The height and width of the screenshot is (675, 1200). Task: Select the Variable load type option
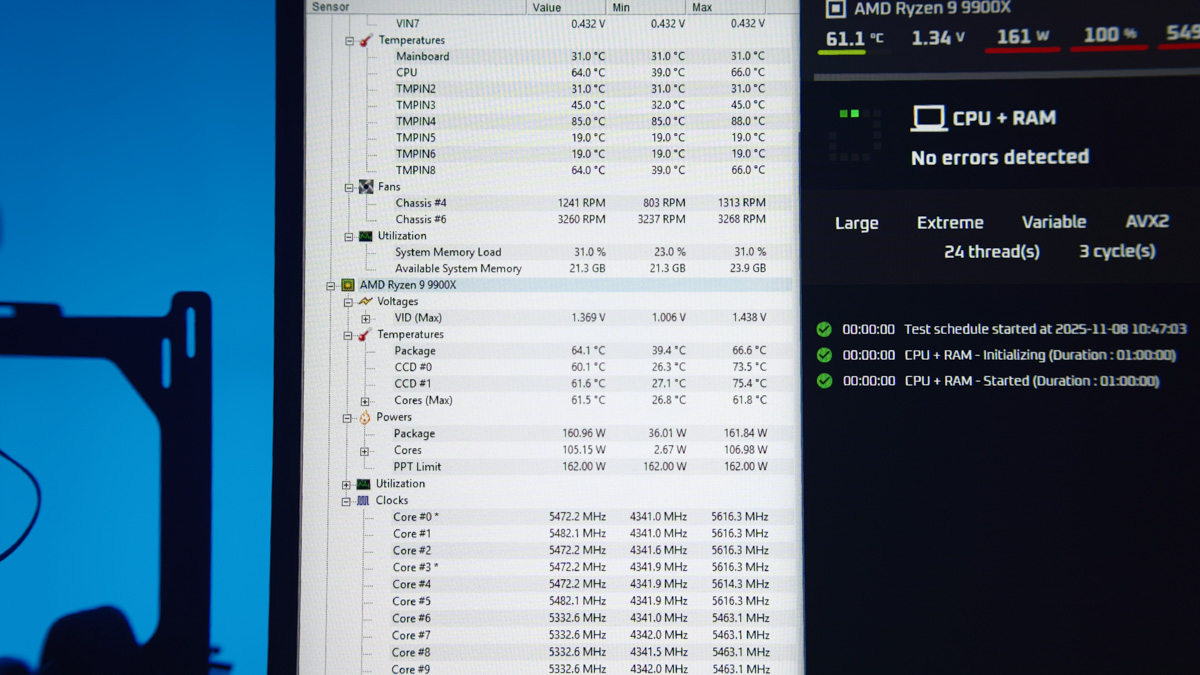[x=1054, y=222]
